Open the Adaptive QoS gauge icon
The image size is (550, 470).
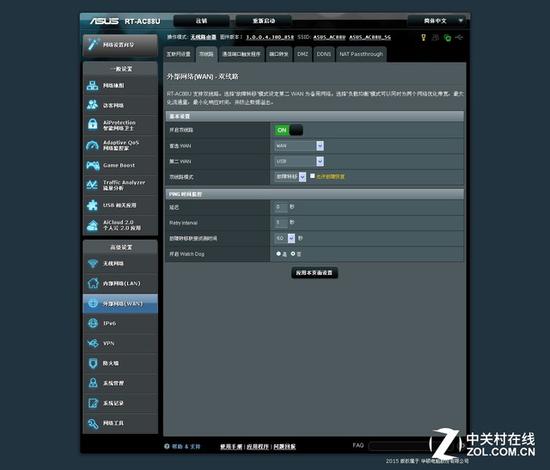coord(93,145)
